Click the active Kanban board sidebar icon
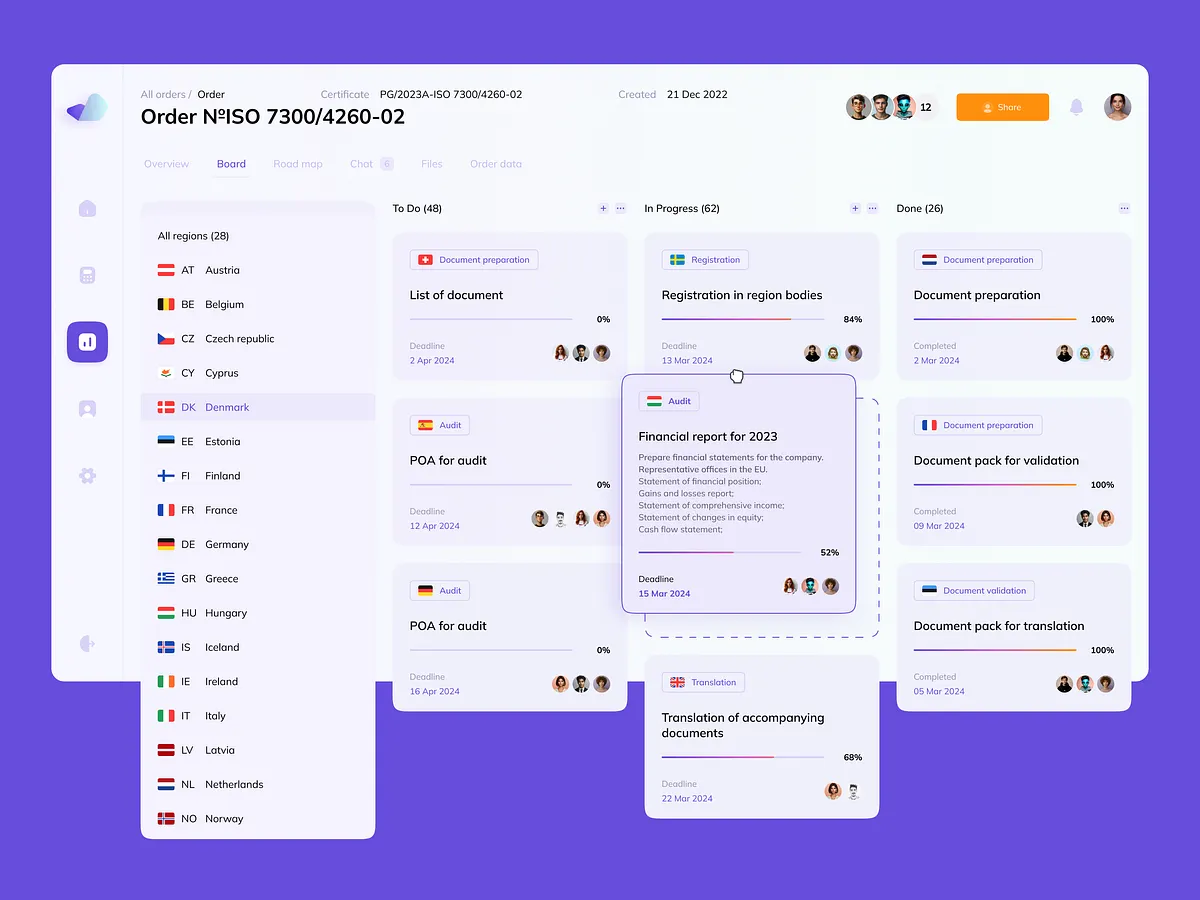This screenshot has height=900, width=1200. coord(87,341)
